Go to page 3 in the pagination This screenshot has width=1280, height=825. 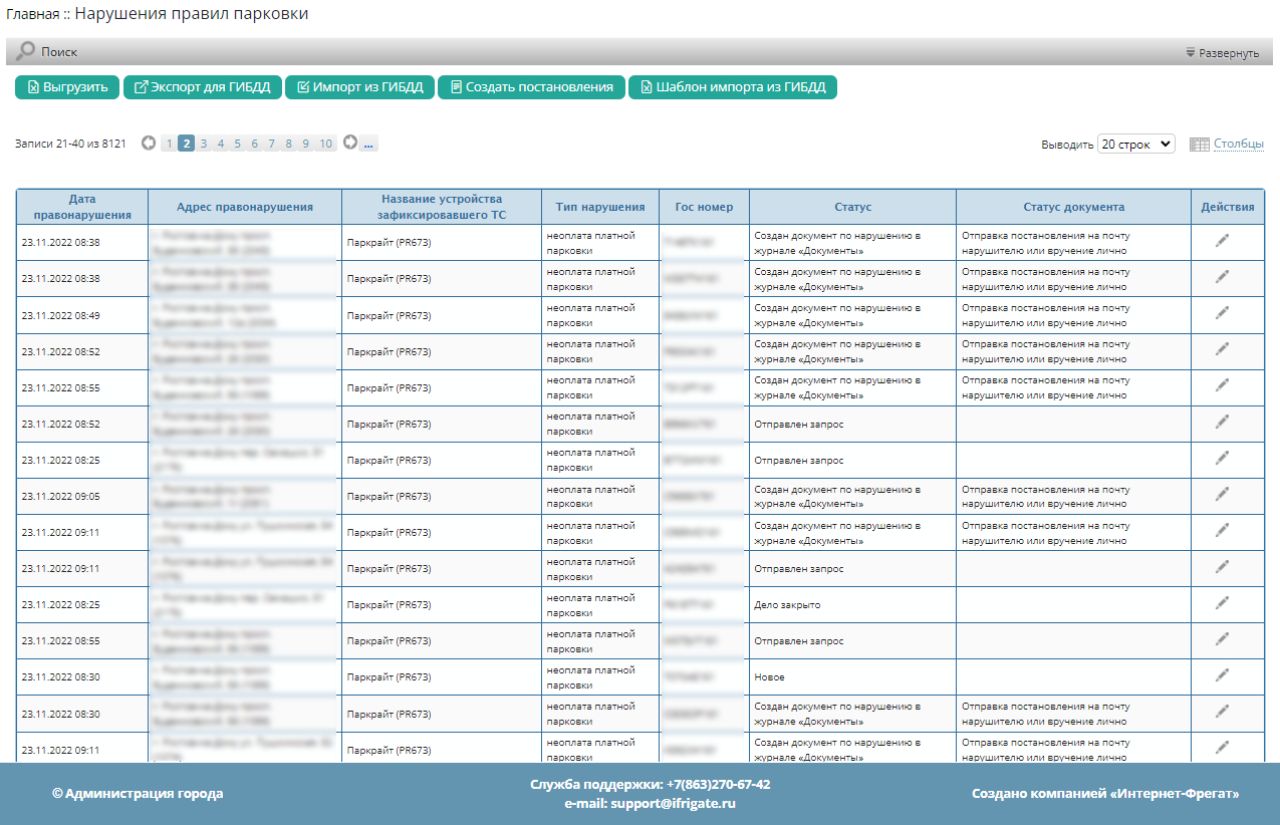[203, 144]
